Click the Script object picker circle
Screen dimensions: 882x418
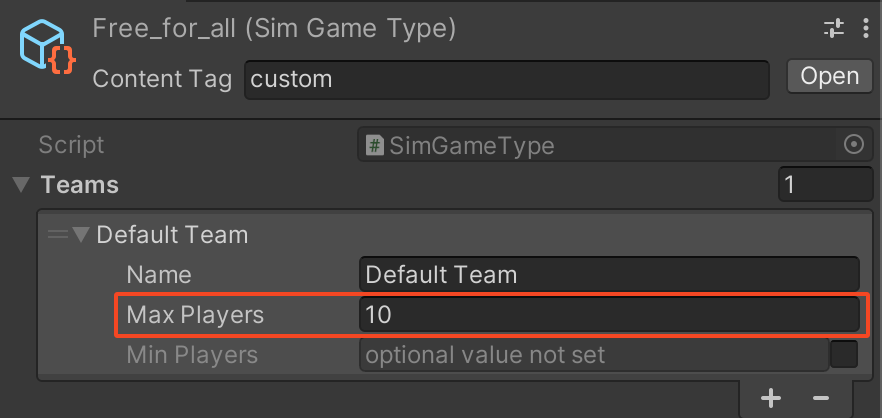pos(853,145)
